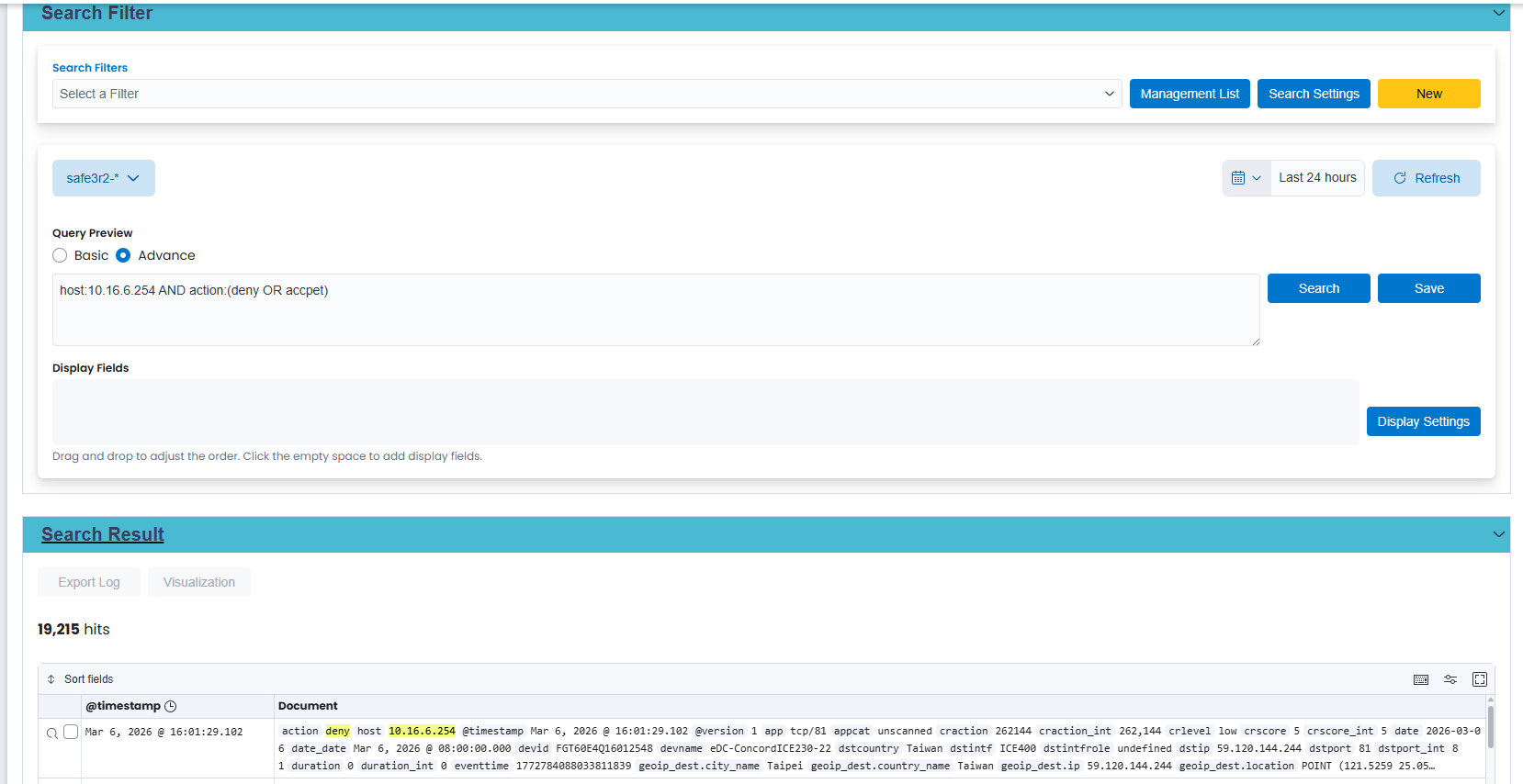1523x784 pixels.
Task: Click the clock icon beside @timestamp
Action: click(x=171, y=706)
